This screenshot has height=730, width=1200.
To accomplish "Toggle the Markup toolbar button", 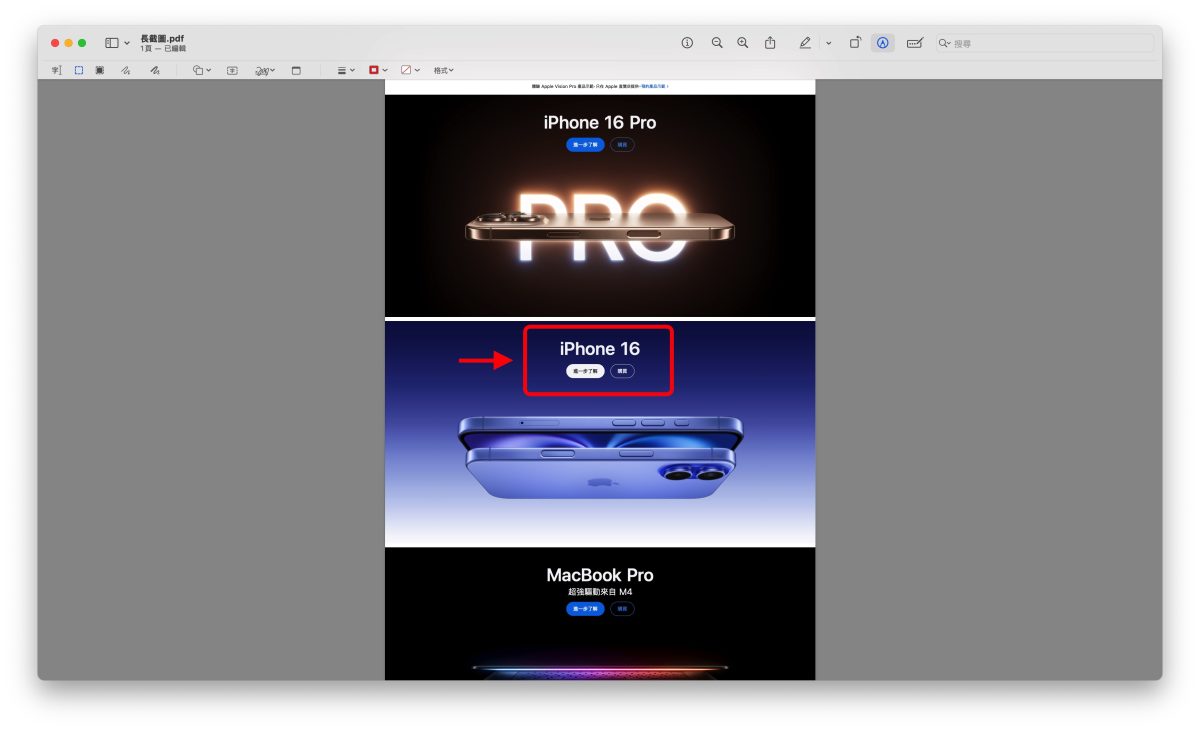I will coord(882,43).
